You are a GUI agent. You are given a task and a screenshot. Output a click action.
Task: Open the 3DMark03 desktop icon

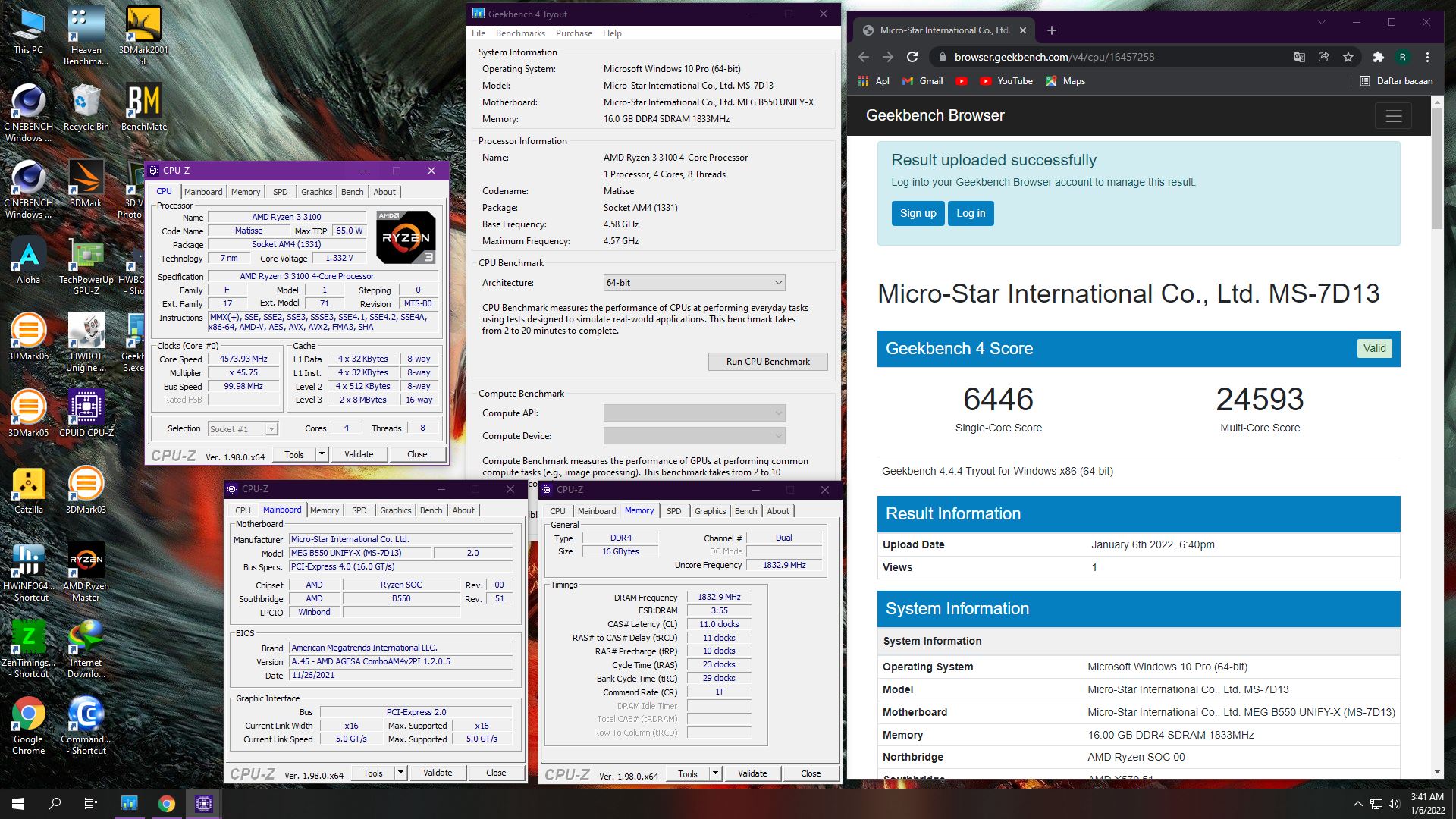pyautogui.click(x=86, y=491)
